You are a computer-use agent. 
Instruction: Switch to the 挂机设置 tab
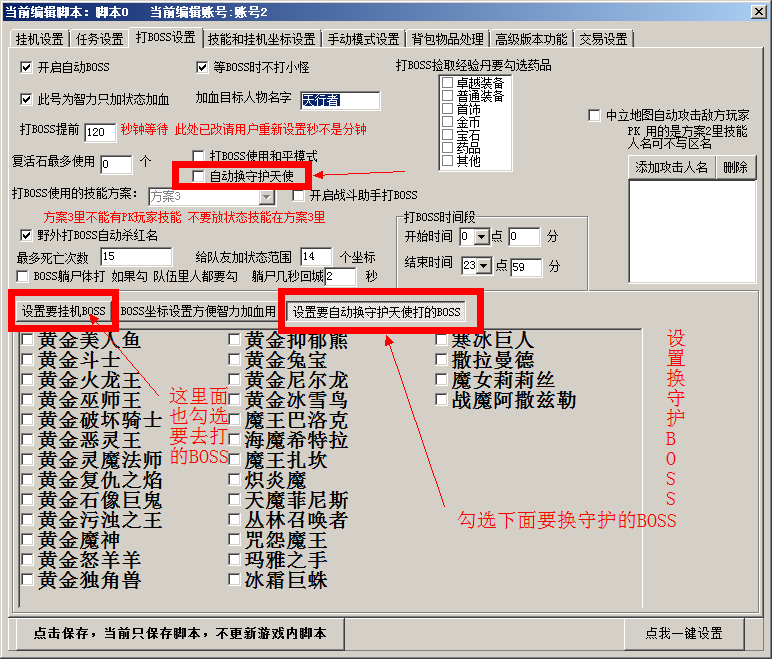coord(39,39)
